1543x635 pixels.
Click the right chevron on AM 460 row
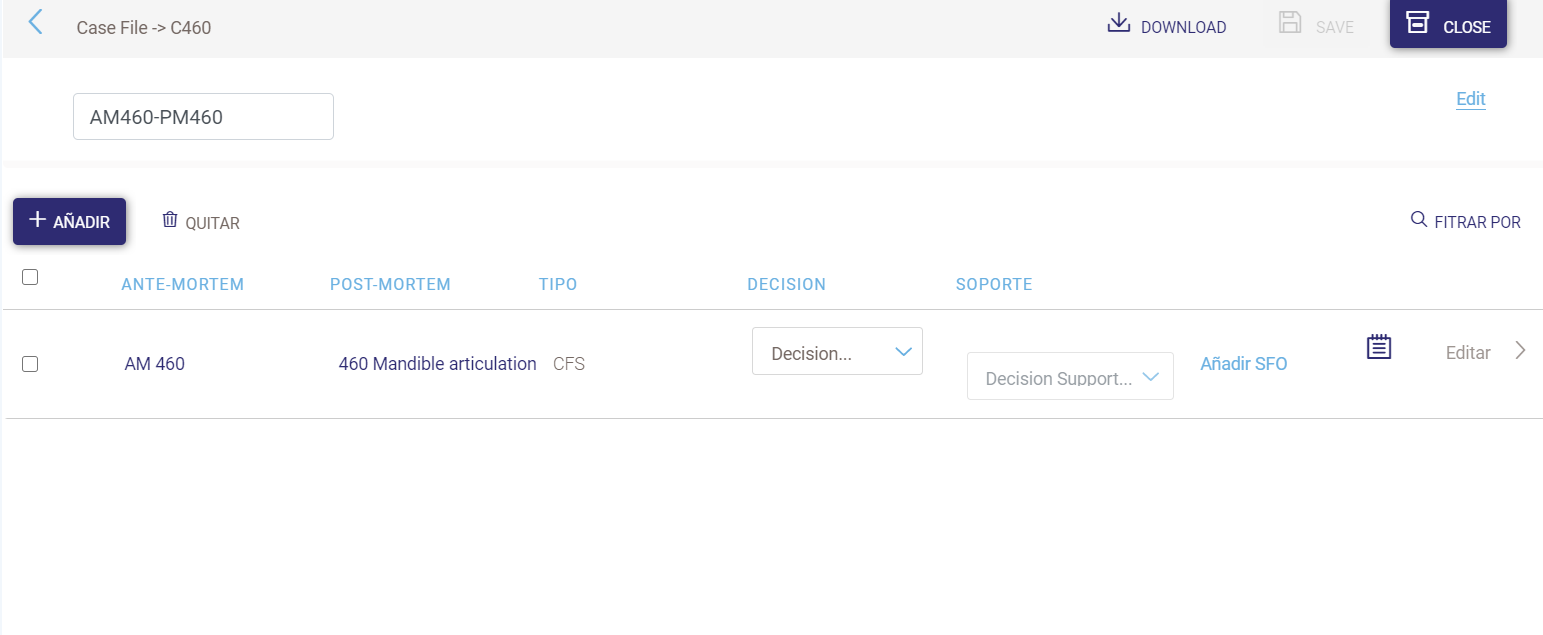(1520, 350)
